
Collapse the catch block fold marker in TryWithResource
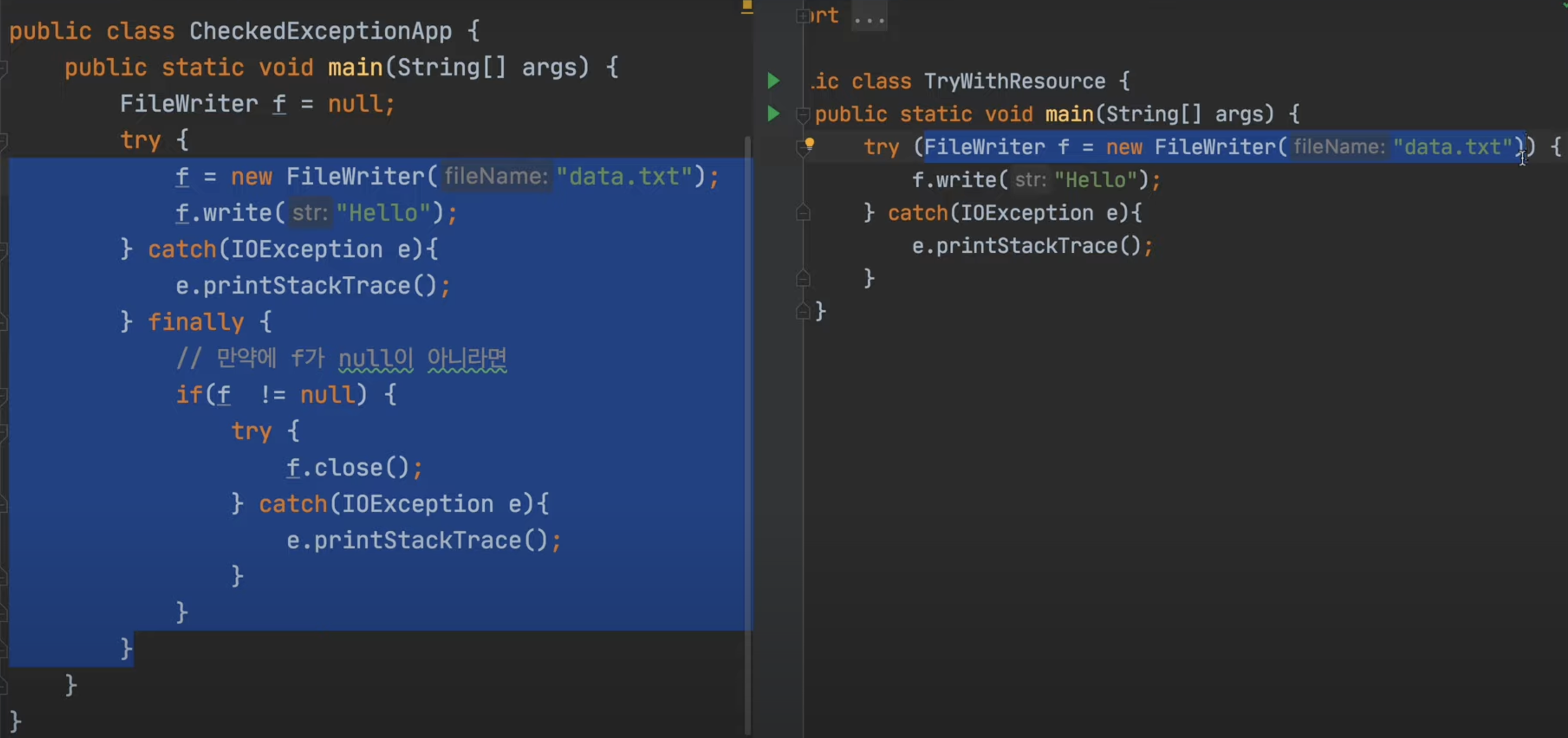click(x=803, y=213)
